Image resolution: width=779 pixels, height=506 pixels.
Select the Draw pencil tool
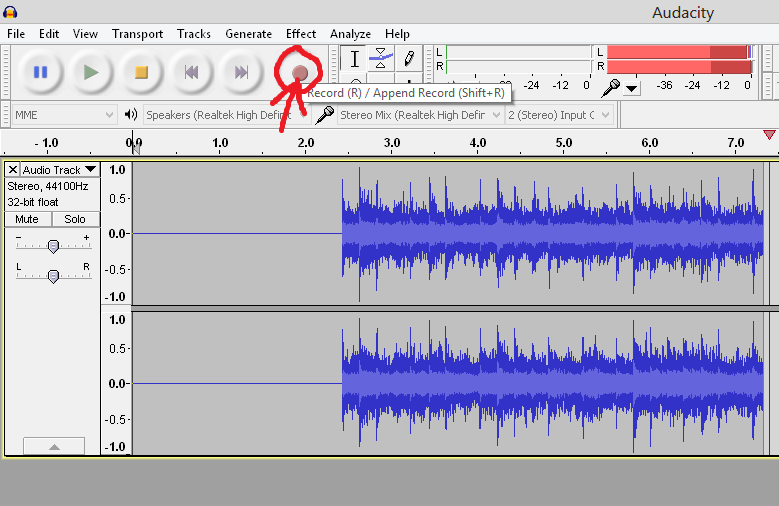click(x=409, y=59)
